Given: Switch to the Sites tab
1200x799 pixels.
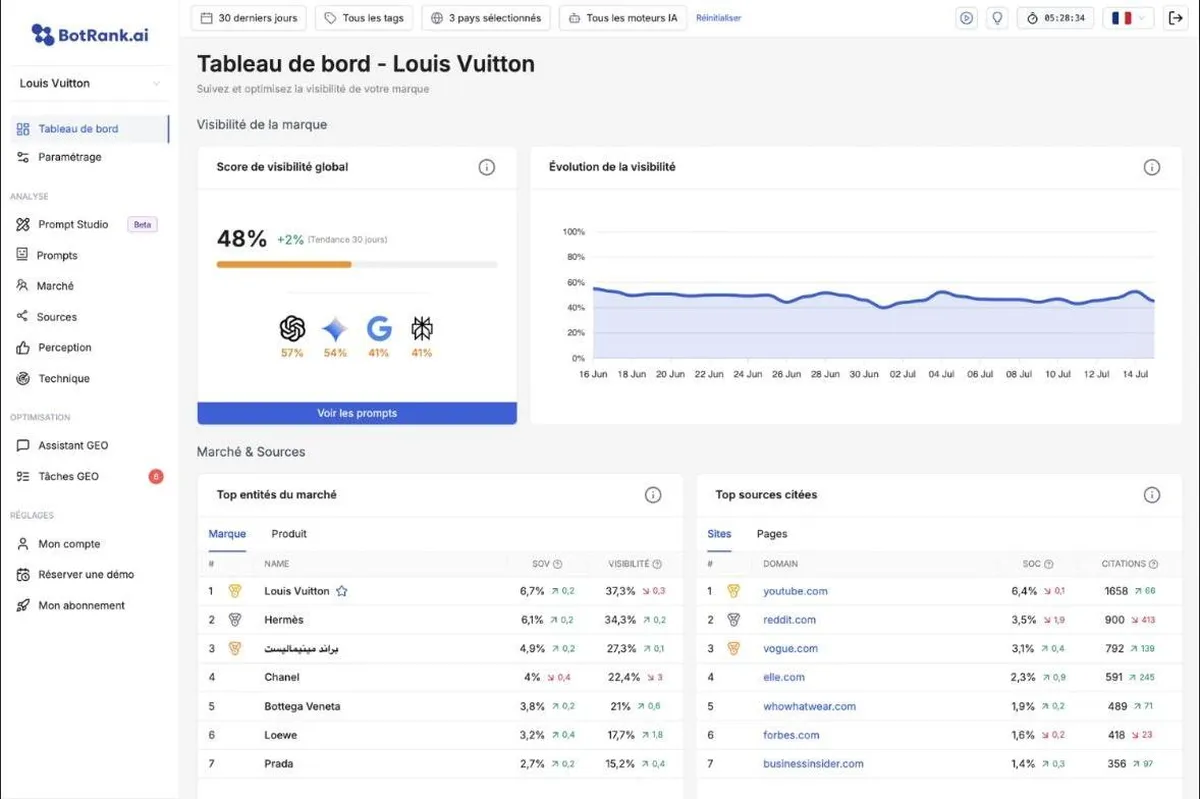Looking at the screenshot, I should tap(719, 534).
